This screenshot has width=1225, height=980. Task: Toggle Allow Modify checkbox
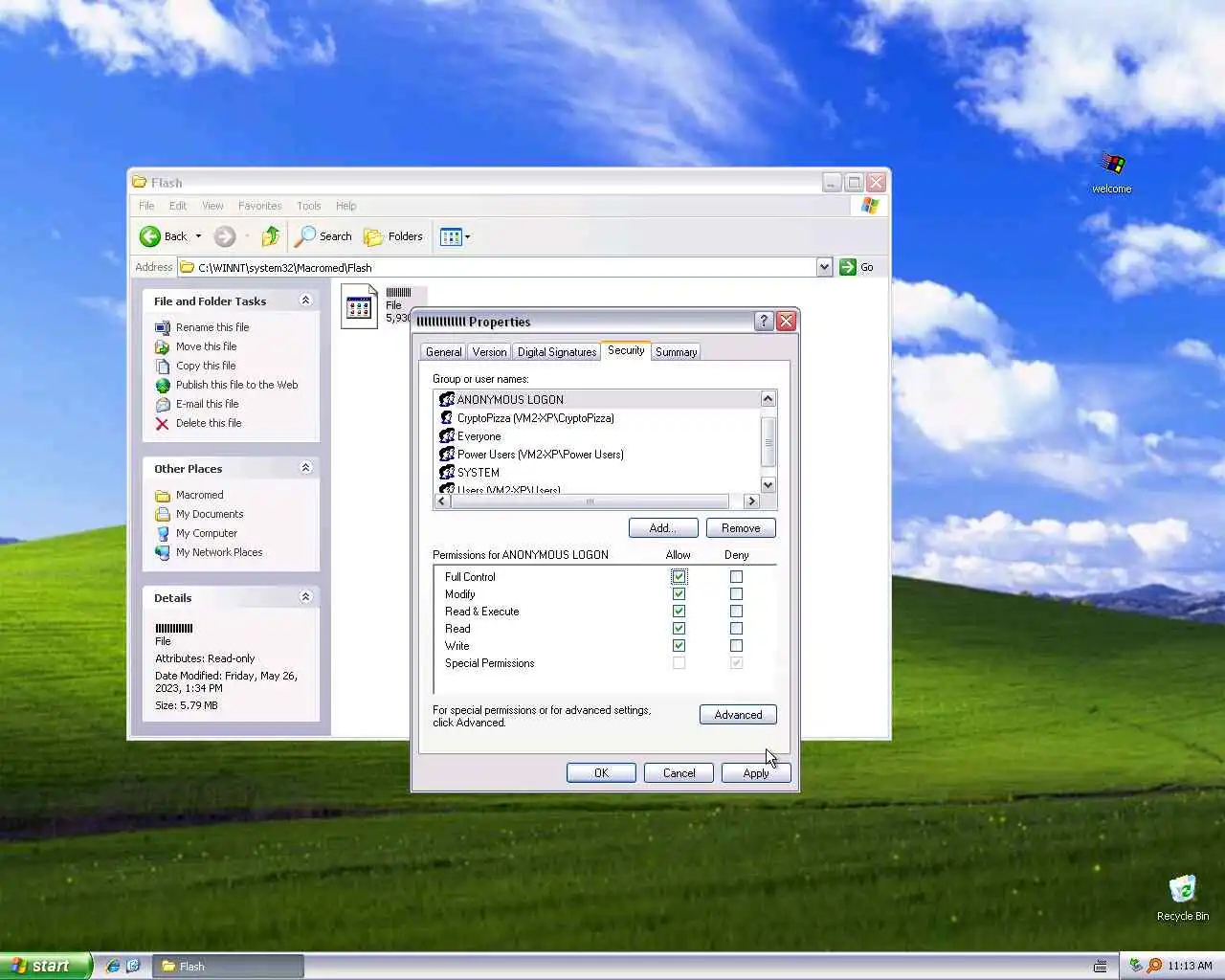coord(679,593)
